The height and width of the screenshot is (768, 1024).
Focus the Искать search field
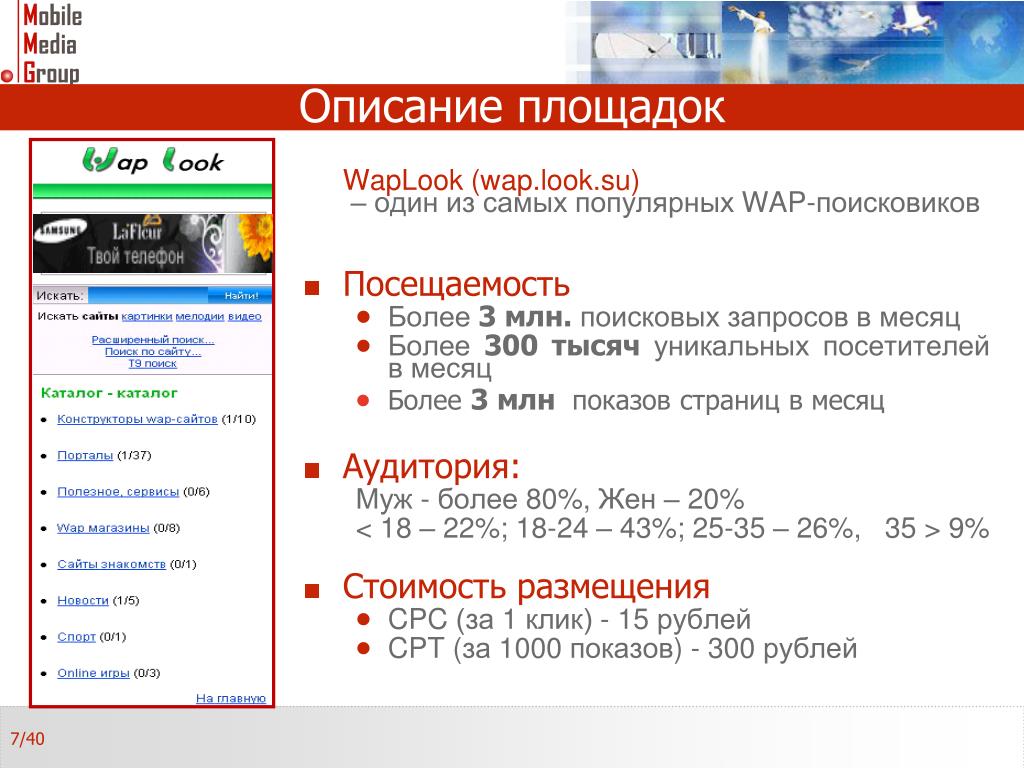pyautogui.click(x=148, y=296)
